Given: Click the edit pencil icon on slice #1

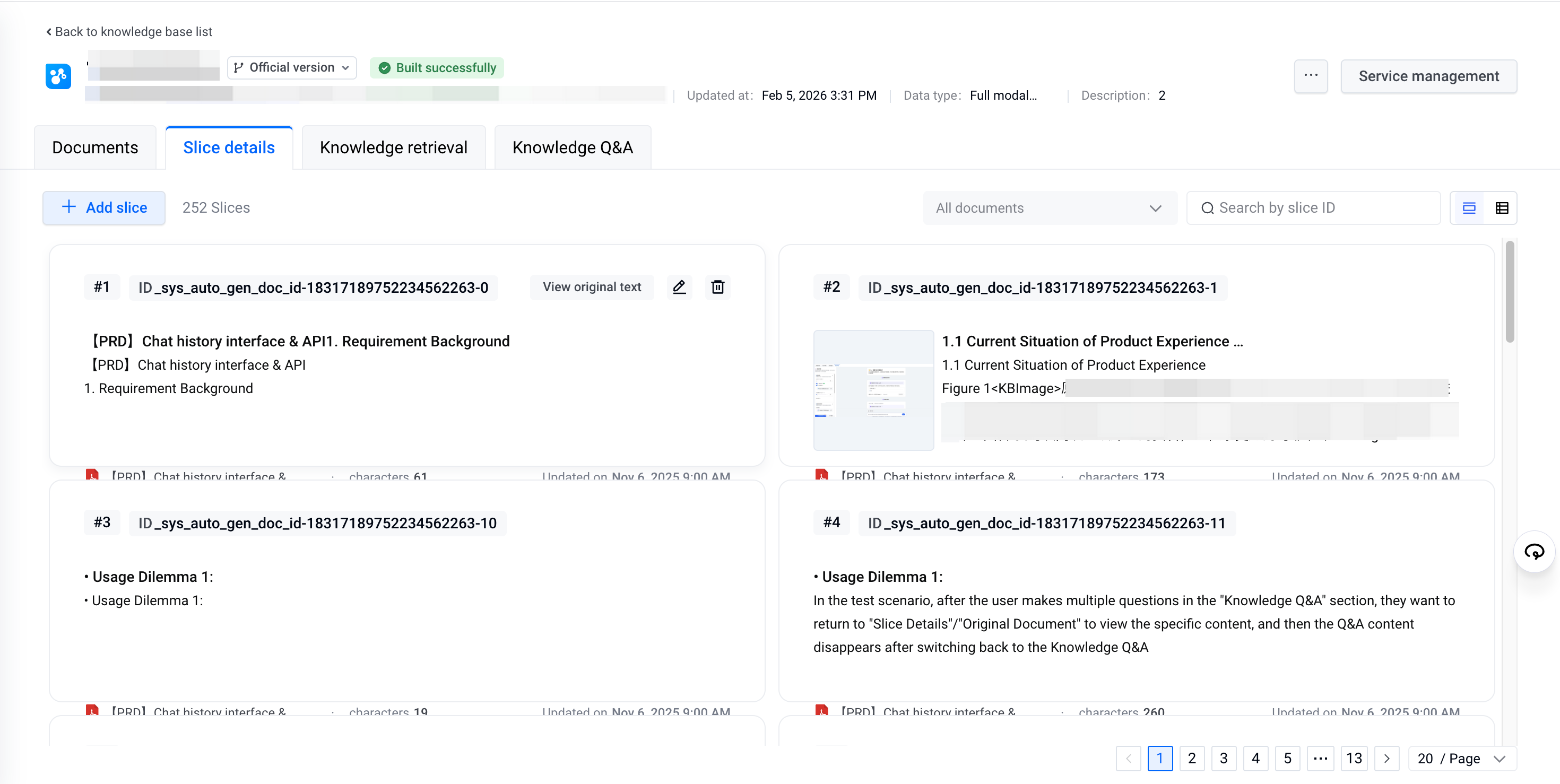Looking at the screenshot, I should [x=679, y=287].
